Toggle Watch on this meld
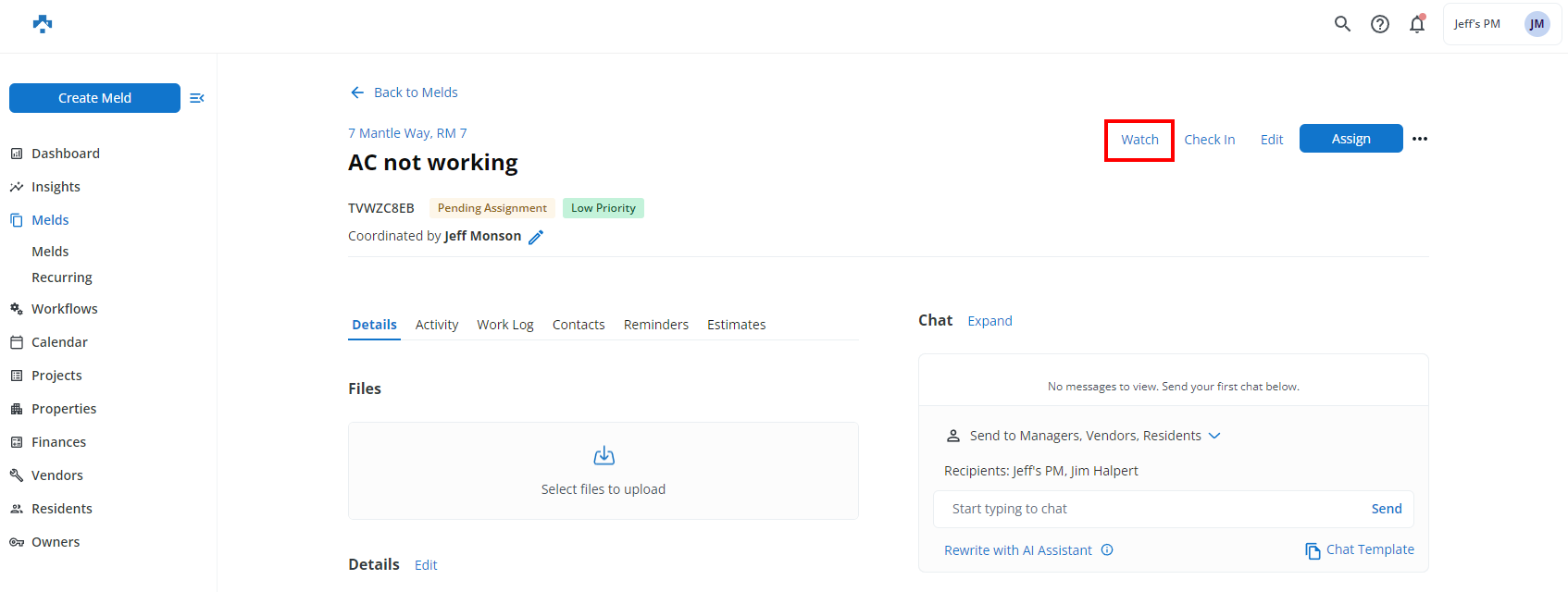The image size is (1568, 592). (1139, 140)
